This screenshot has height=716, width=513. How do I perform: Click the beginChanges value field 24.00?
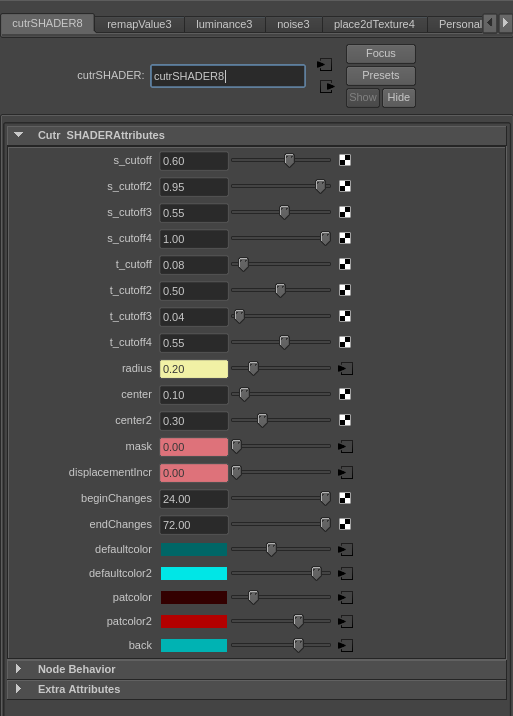coord(194,499)
